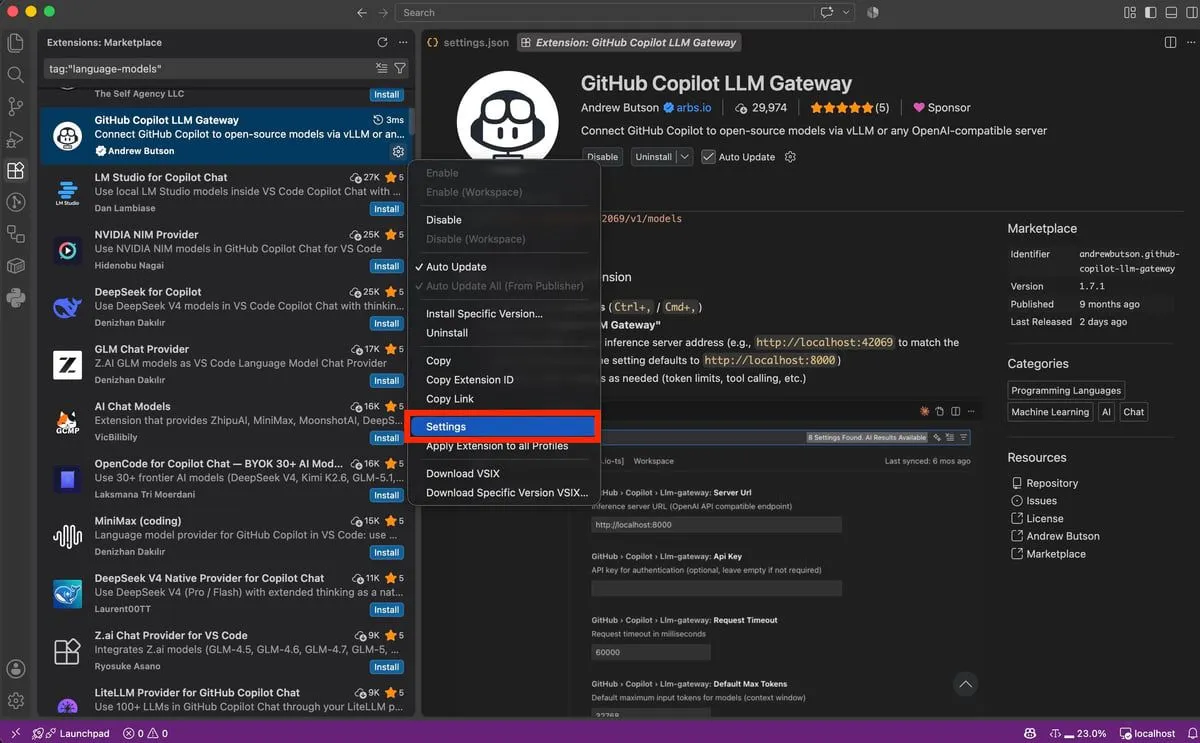Open the Explorer view in activity bar
This screenshot has width=1200, height=743.
(x=15, y=43)
